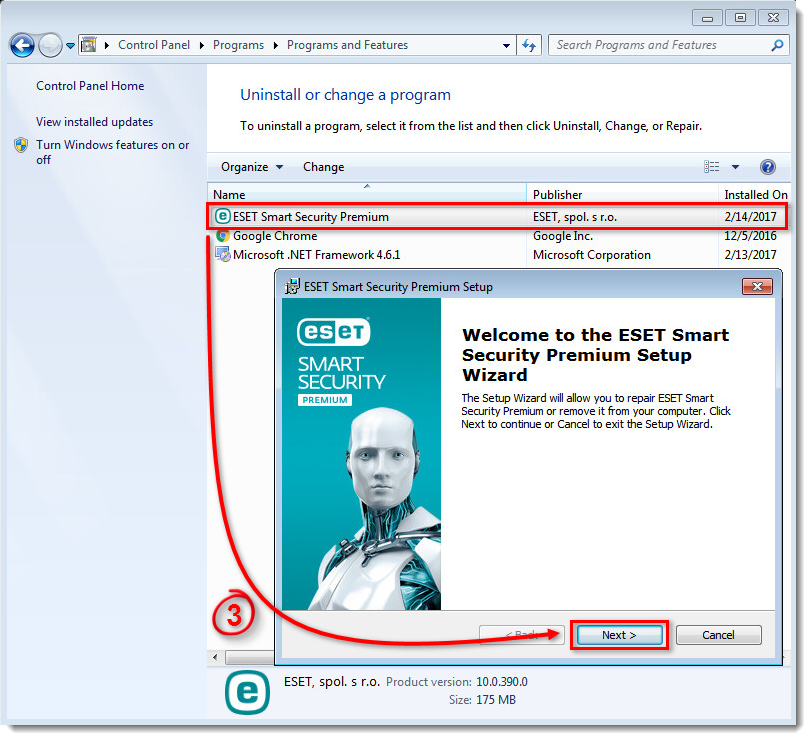Select Control Panel in the breadcrumb

coord(154,45)
